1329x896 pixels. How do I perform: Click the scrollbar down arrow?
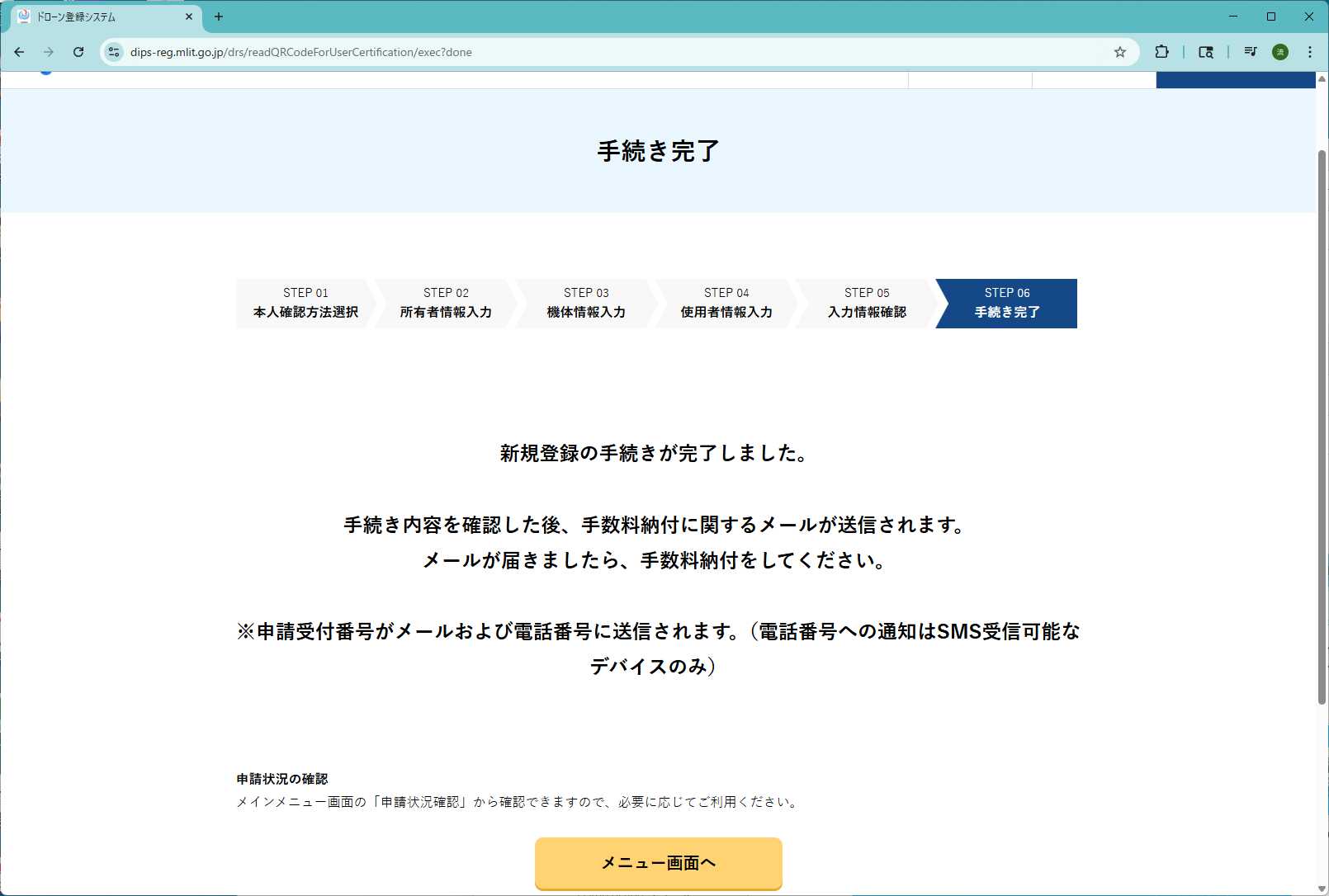[x=1322, y=889]
